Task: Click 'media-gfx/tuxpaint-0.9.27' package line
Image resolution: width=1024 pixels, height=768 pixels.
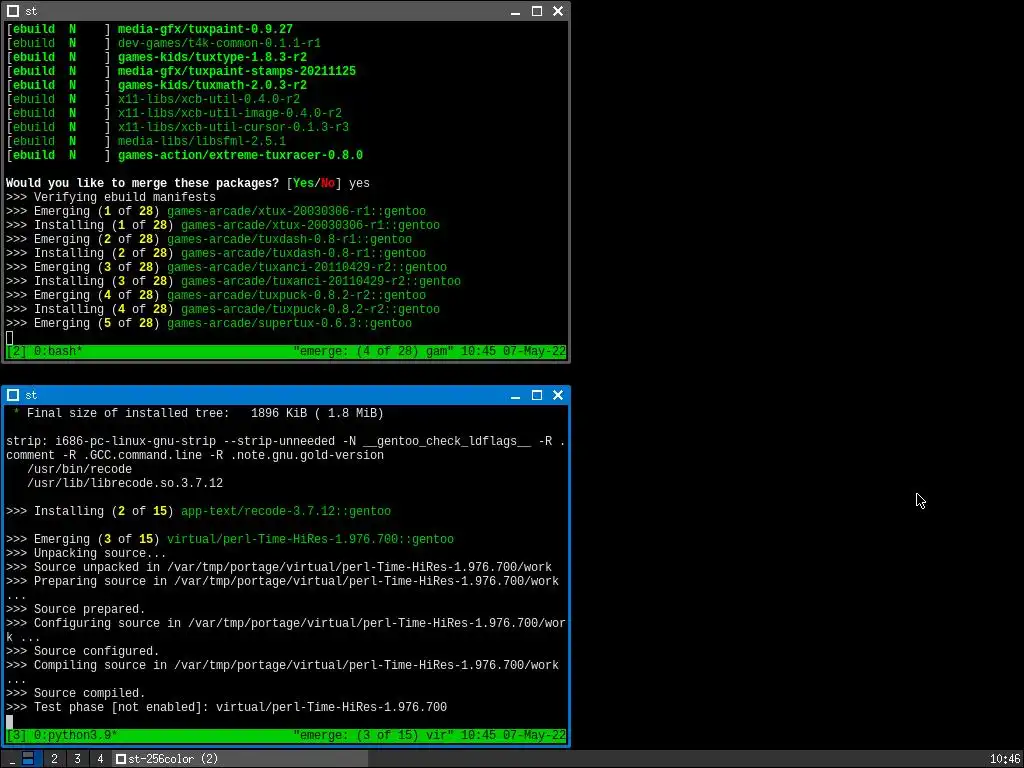Action: [x=205, y=29]
